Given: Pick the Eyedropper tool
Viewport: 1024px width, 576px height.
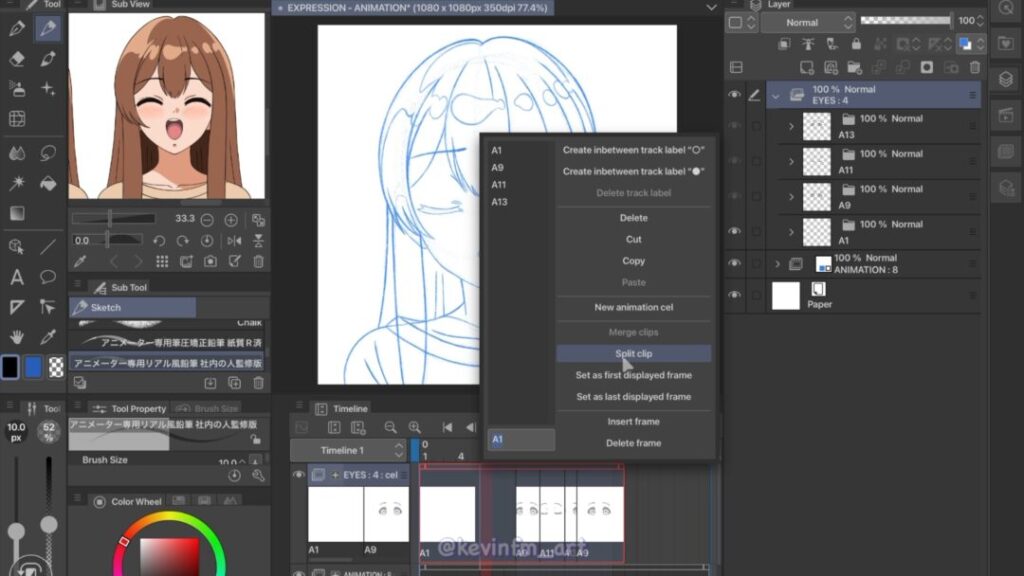Looking at the screenshot, I should (x=47, y=336).
